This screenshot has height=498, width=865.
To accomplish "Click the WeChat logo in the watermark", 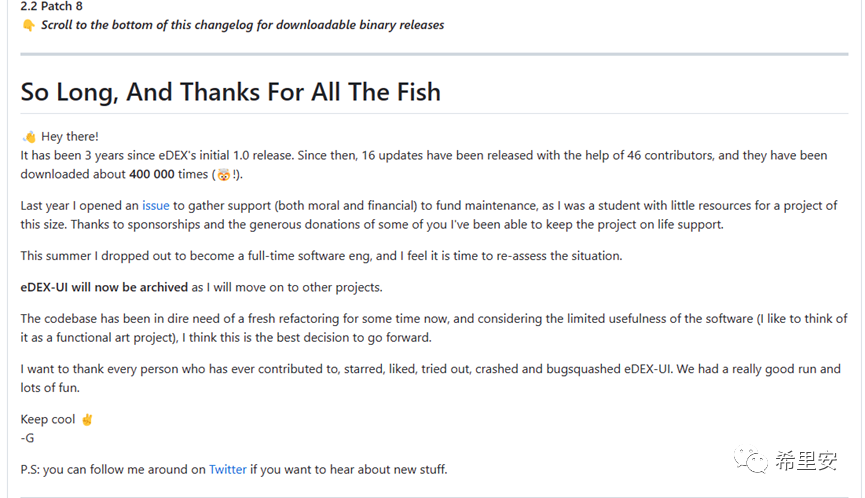I will coord(752,461).
